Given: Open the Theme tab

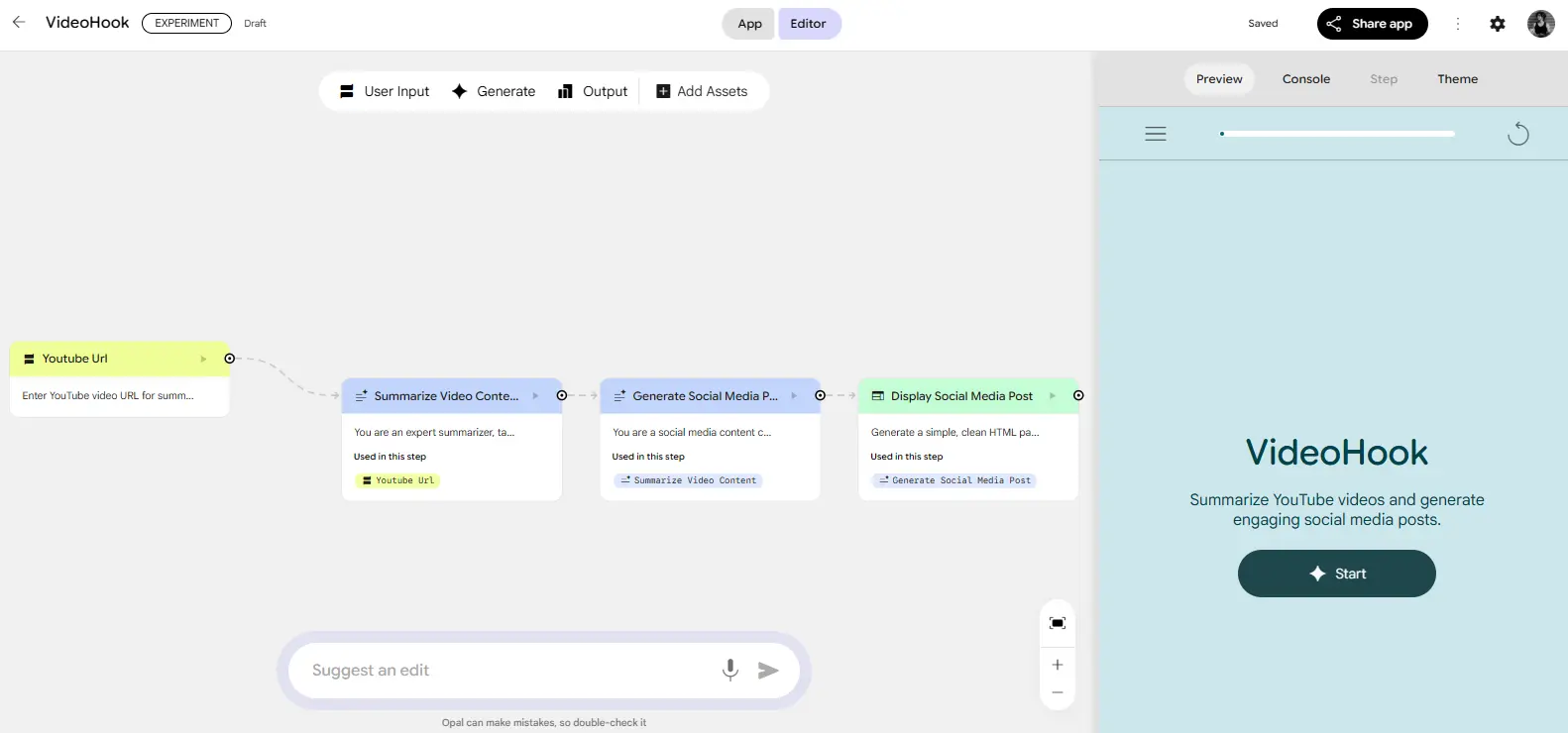Looking at the screenshot, I should [1457, 79].
